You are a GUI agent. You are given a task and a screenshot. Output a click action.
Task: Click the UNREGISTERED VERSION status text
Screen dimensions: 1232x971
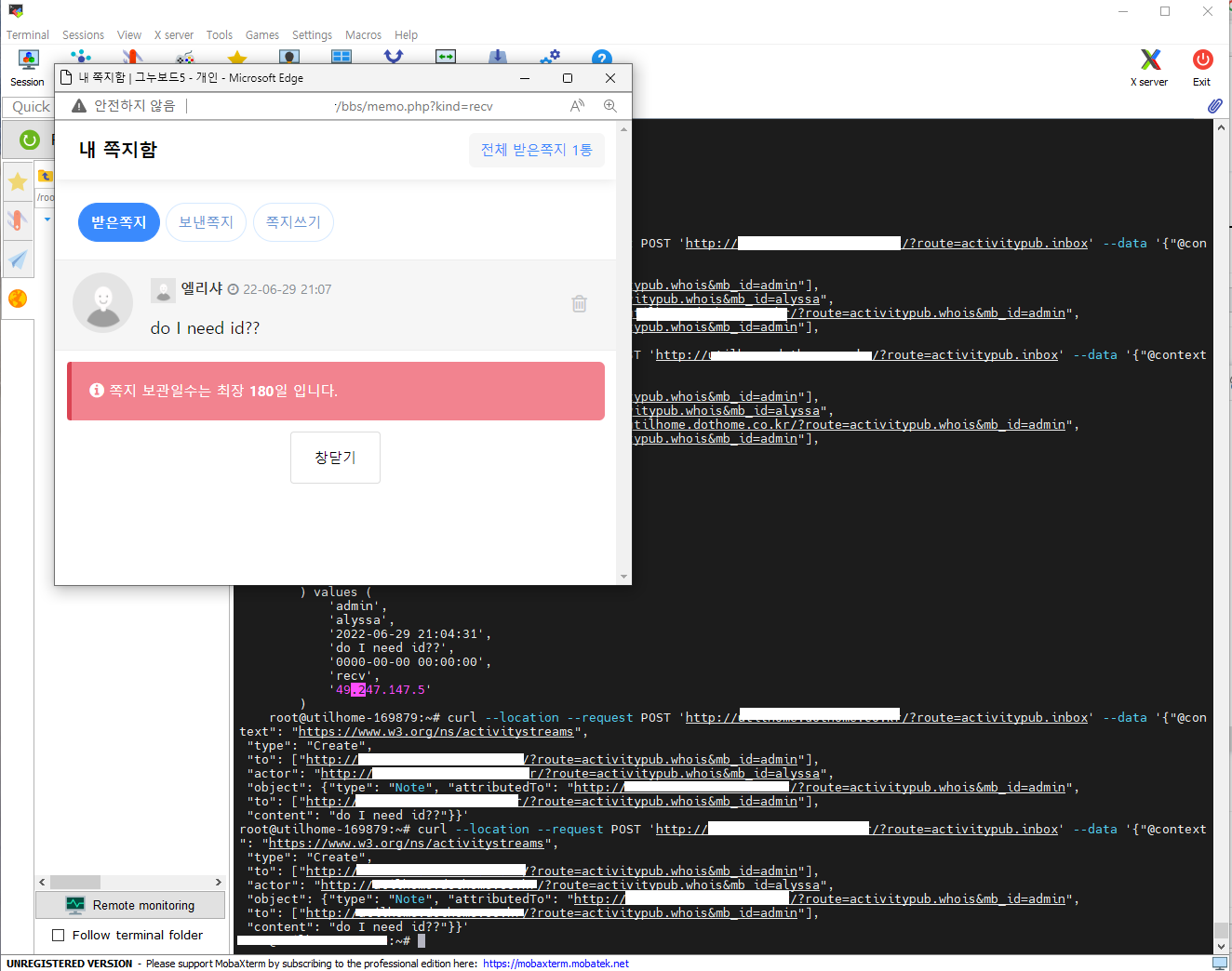pos(70,964)
